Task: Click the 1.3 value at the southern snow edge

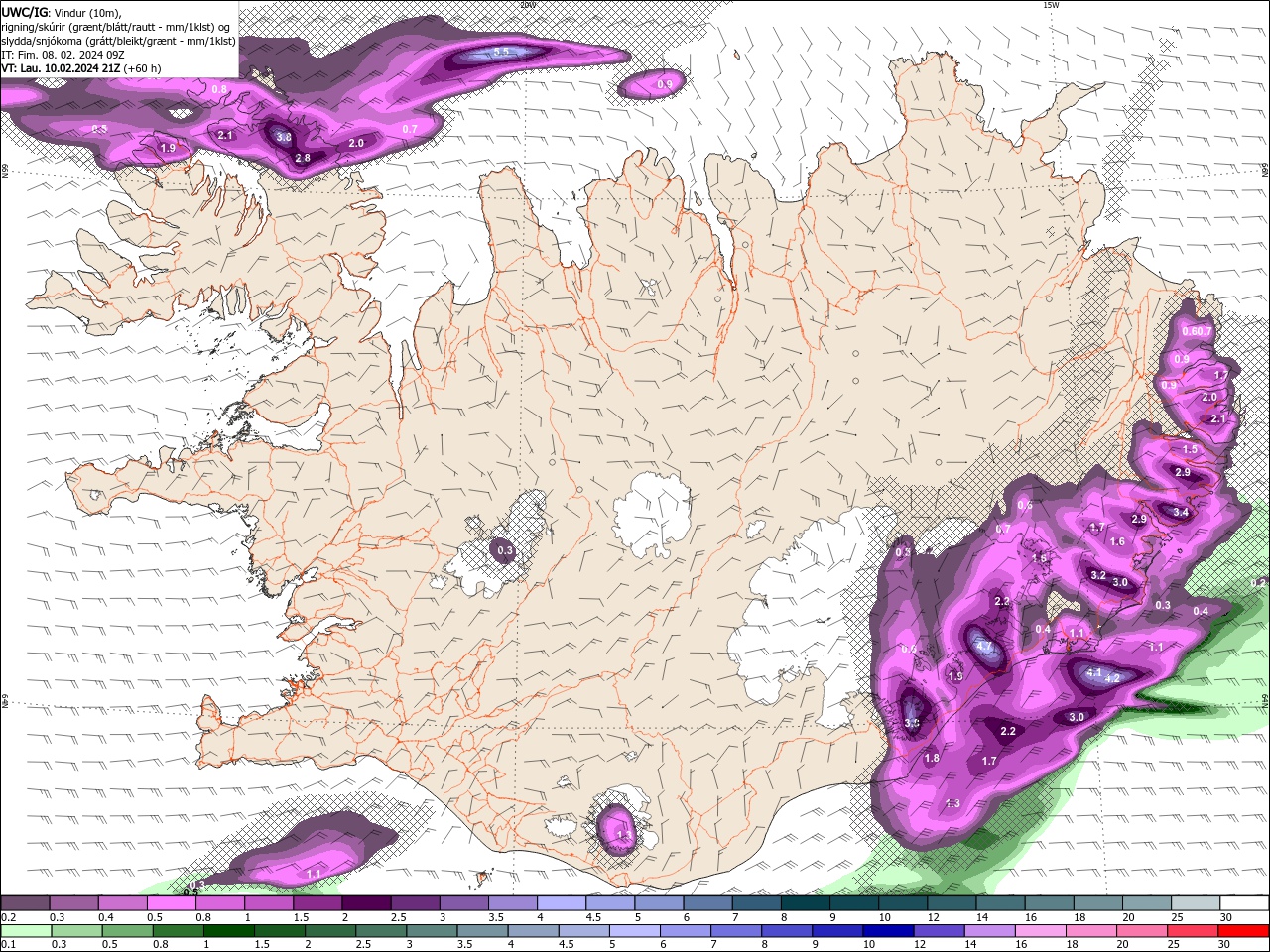Action: [952, 803]
